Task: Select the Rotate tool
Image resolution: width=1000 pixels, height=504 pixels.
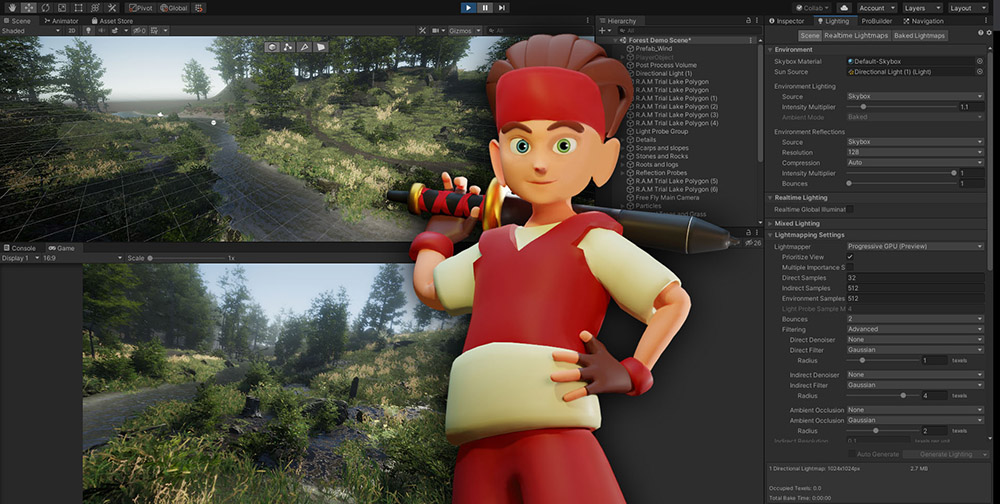Action: coord(45,8)
